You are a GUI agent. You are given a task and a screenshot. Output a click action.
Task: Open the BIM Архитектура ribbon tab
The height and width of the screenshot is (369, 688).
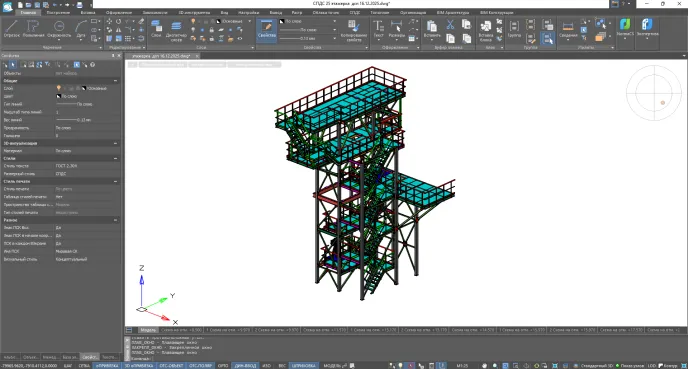453,13
